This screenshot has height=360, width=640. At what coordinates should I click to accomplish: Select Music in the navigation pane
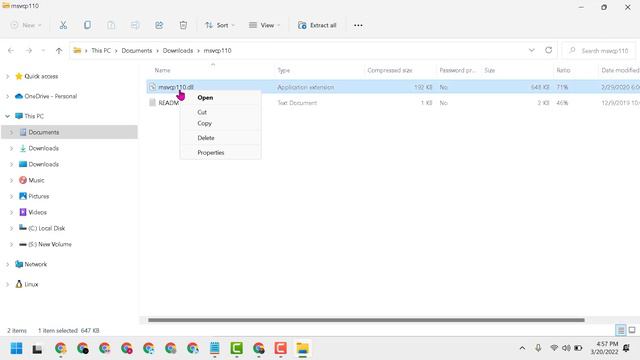[x=36, y=180]
